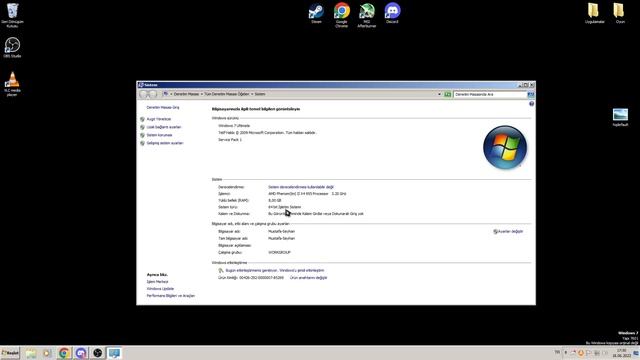Viewport: 640px width, 360px height.
Task: Open the address bar history dropdown arrow
Action: tap(439, 94)
